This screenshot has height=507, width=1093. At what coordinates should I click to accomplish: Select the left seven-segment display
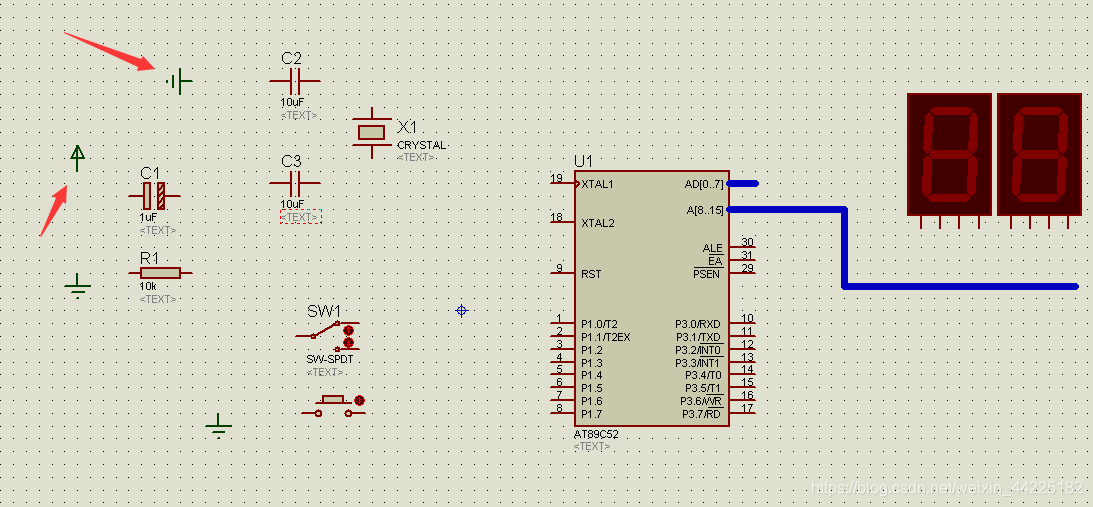point(949,160)
